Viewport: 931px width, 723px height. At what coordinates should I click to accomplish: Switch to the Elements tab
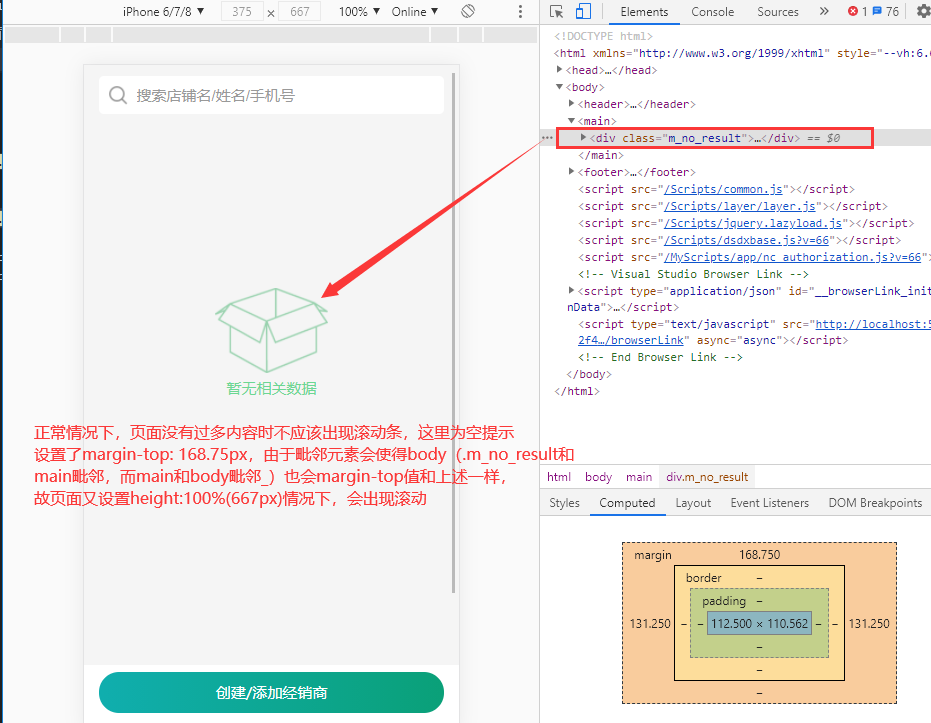click(644, 12)
